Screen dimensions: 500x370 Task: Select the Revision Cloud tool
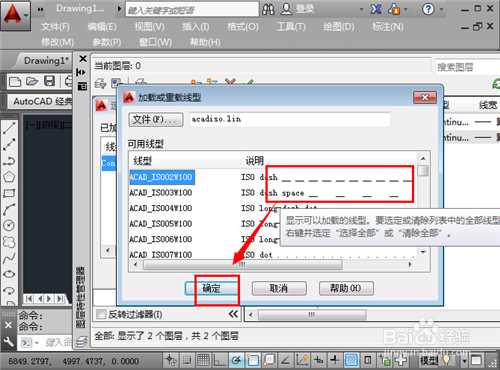(9, 242)
